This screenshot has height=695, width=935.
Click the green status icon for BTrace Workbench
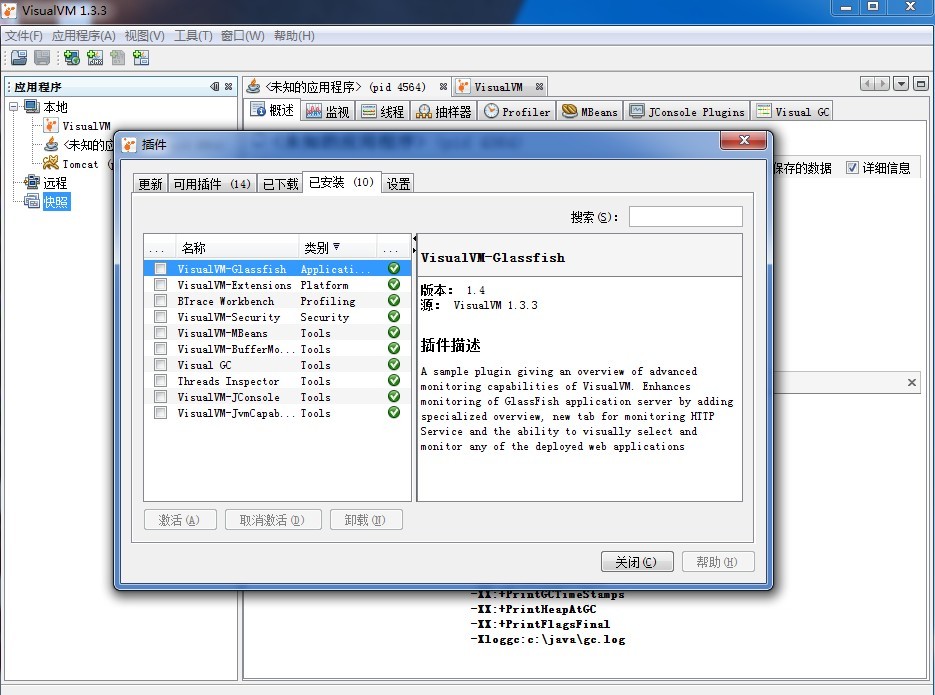(x=394, y=300)
